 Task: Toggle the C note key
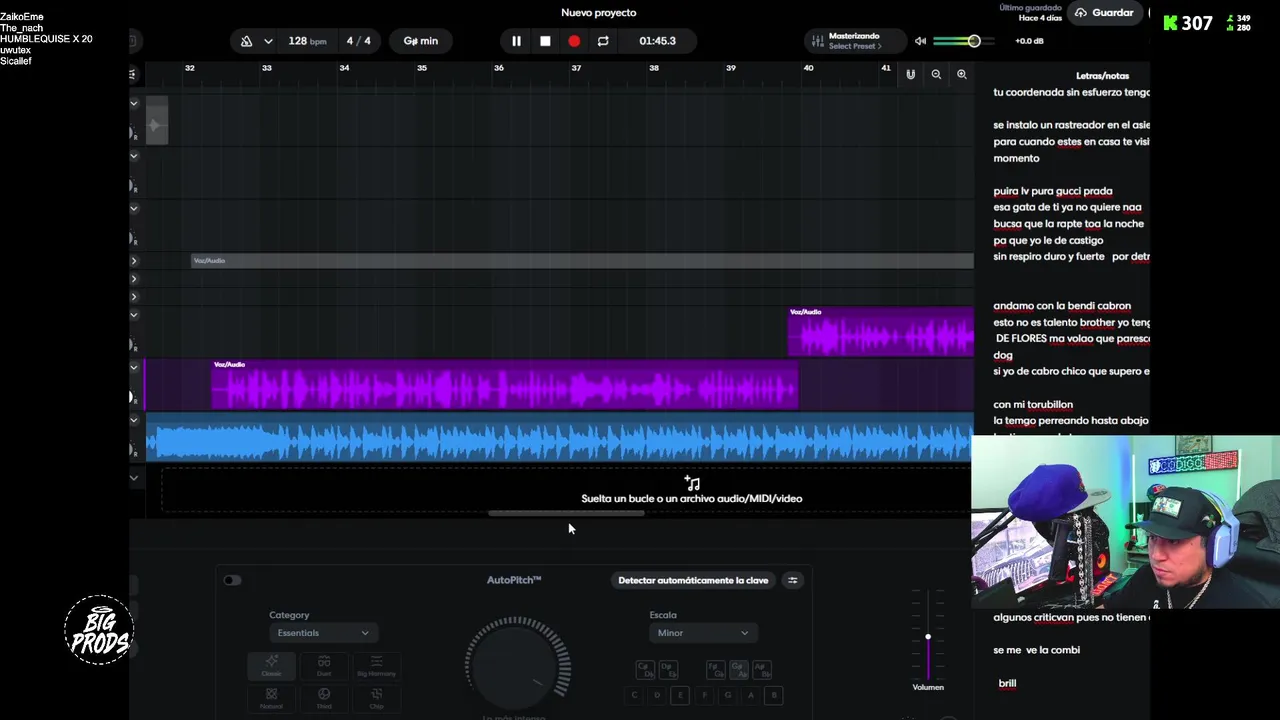click(634, 695)
